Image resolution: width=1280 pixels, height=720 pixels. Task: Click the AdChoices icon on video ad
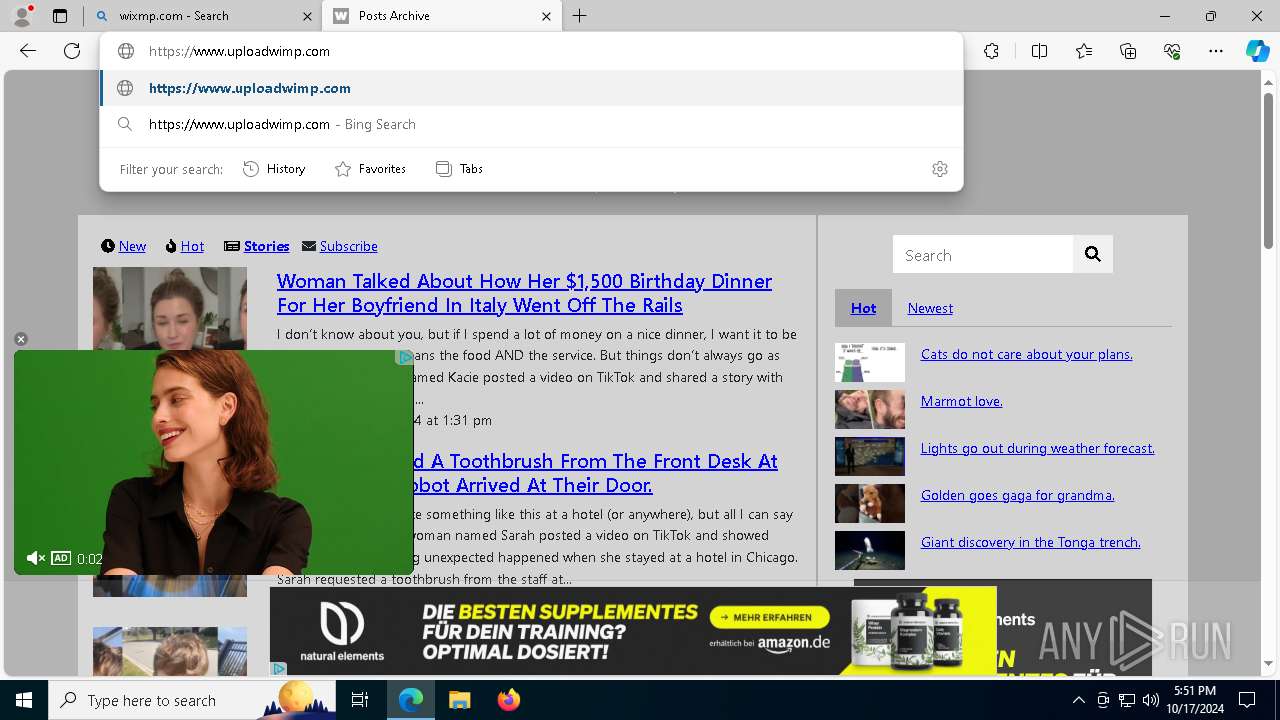[404, 357]
